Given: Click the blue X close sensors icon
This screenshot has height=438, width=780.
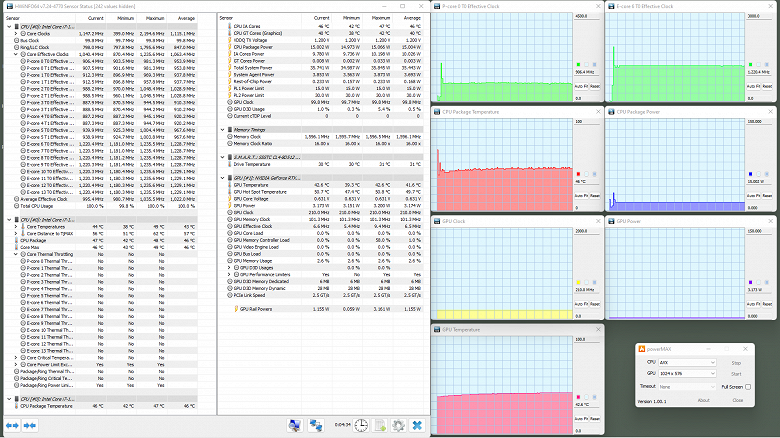Looking at the screenshot, I should [417, 425].
